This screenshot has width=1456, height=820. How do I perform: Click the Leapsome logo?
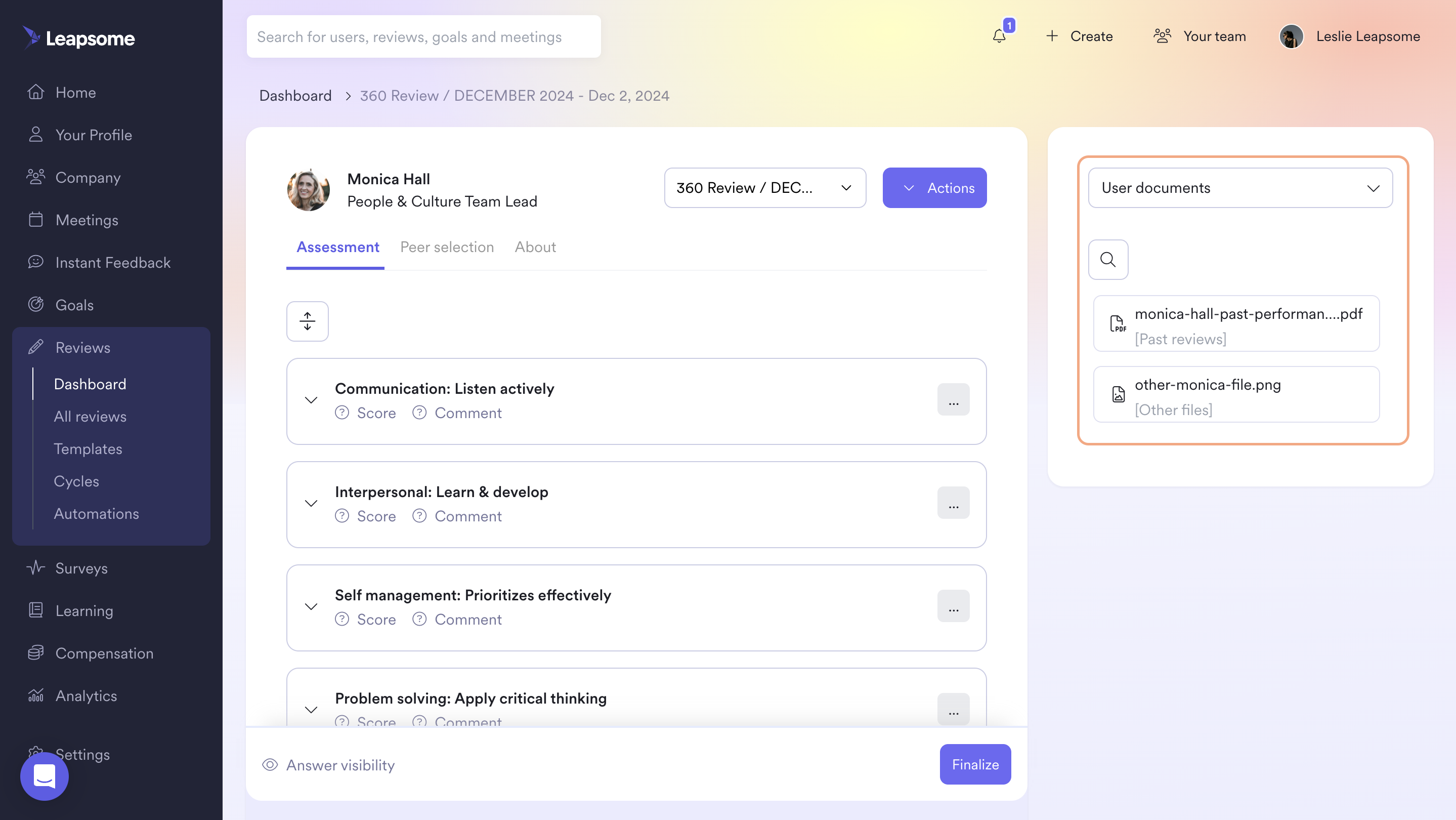pos(78,37)
